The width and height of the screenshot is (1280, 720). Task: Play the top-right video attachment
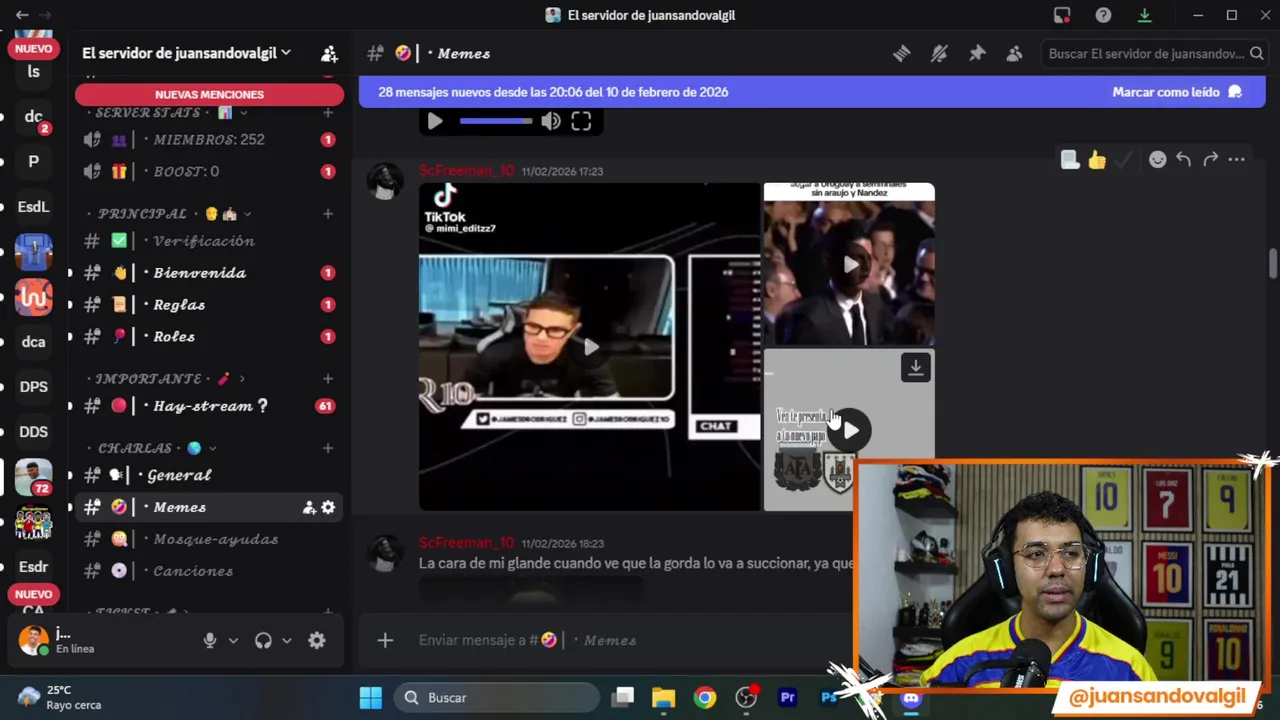pos(849,264)
